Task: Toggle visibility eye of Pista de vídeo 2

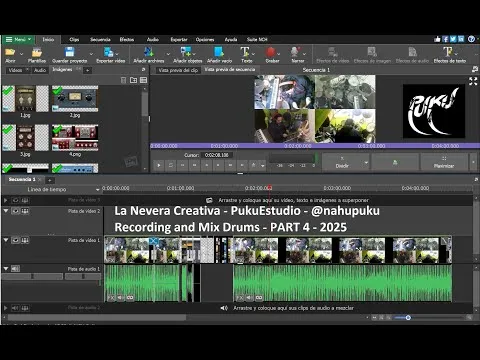Action: (x=15, y=211)
